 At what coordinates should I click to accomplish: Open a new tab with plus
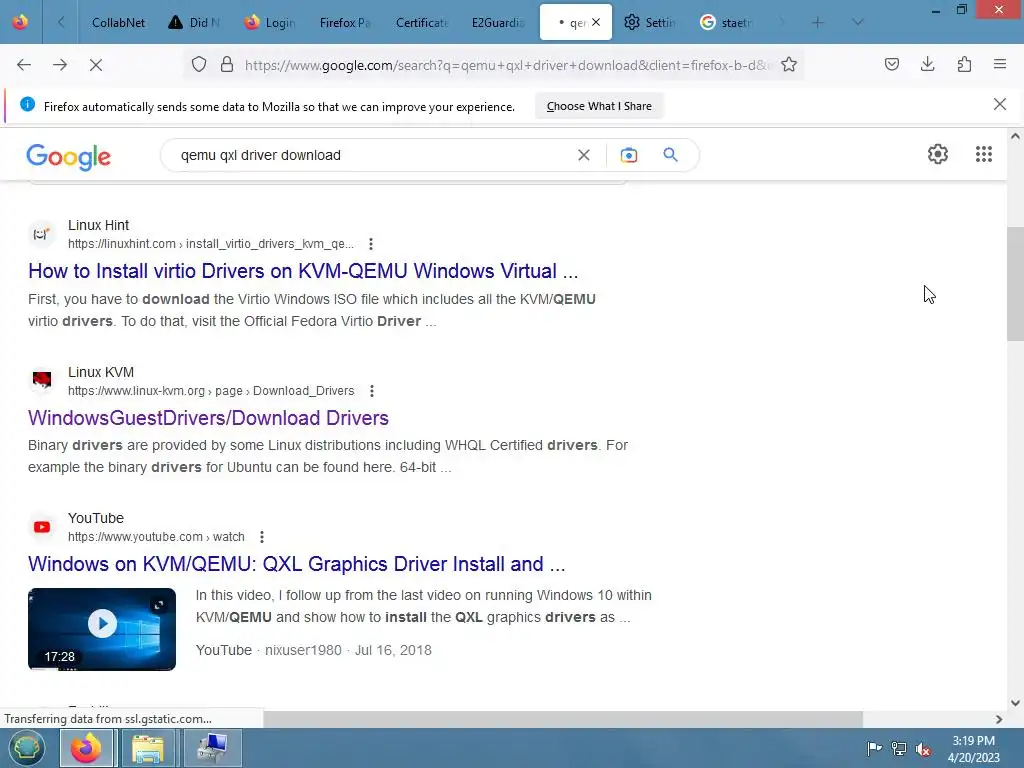point(817,22)
